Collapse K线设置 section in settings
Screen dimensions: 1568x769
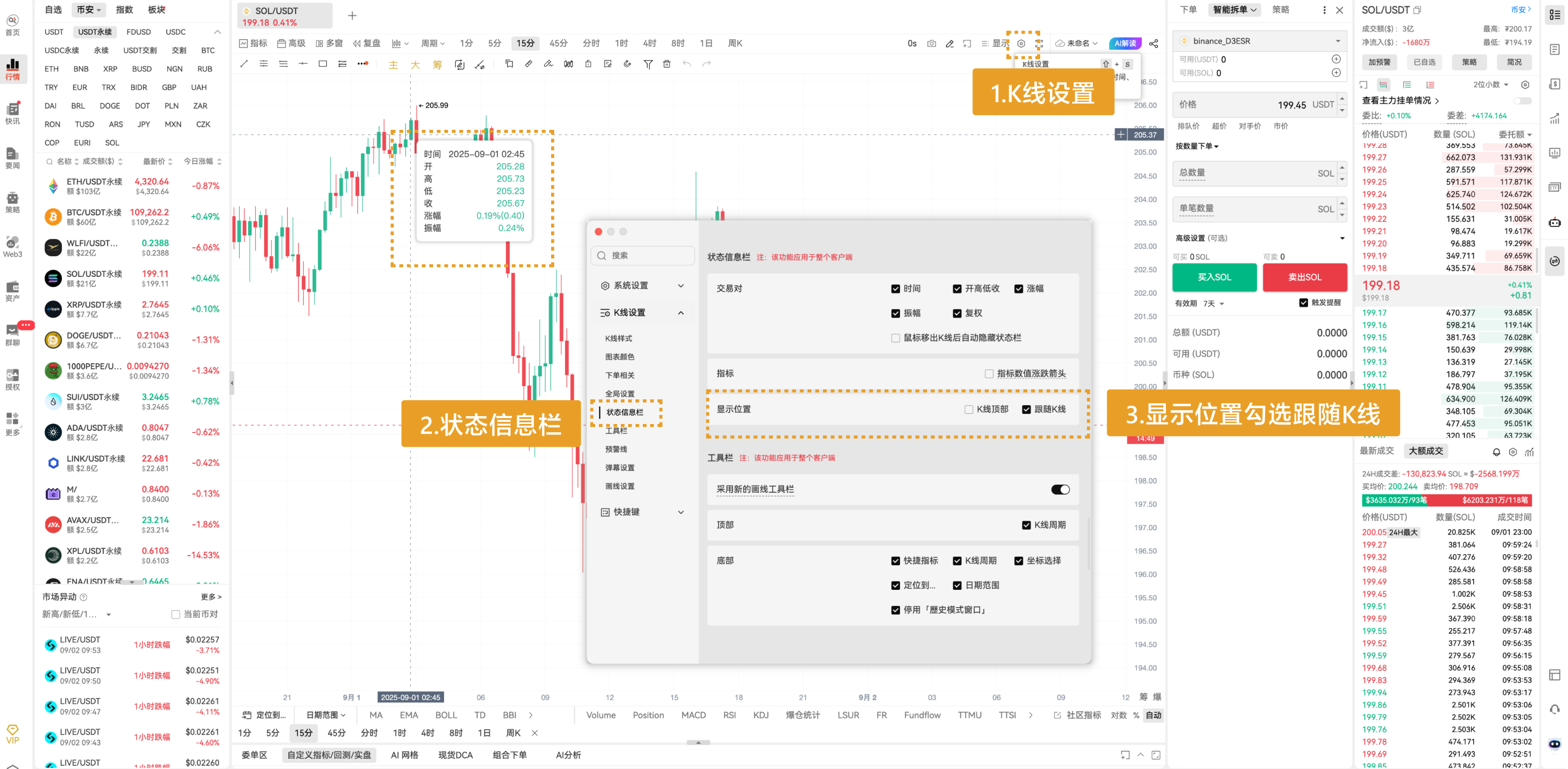coord(642,312)
